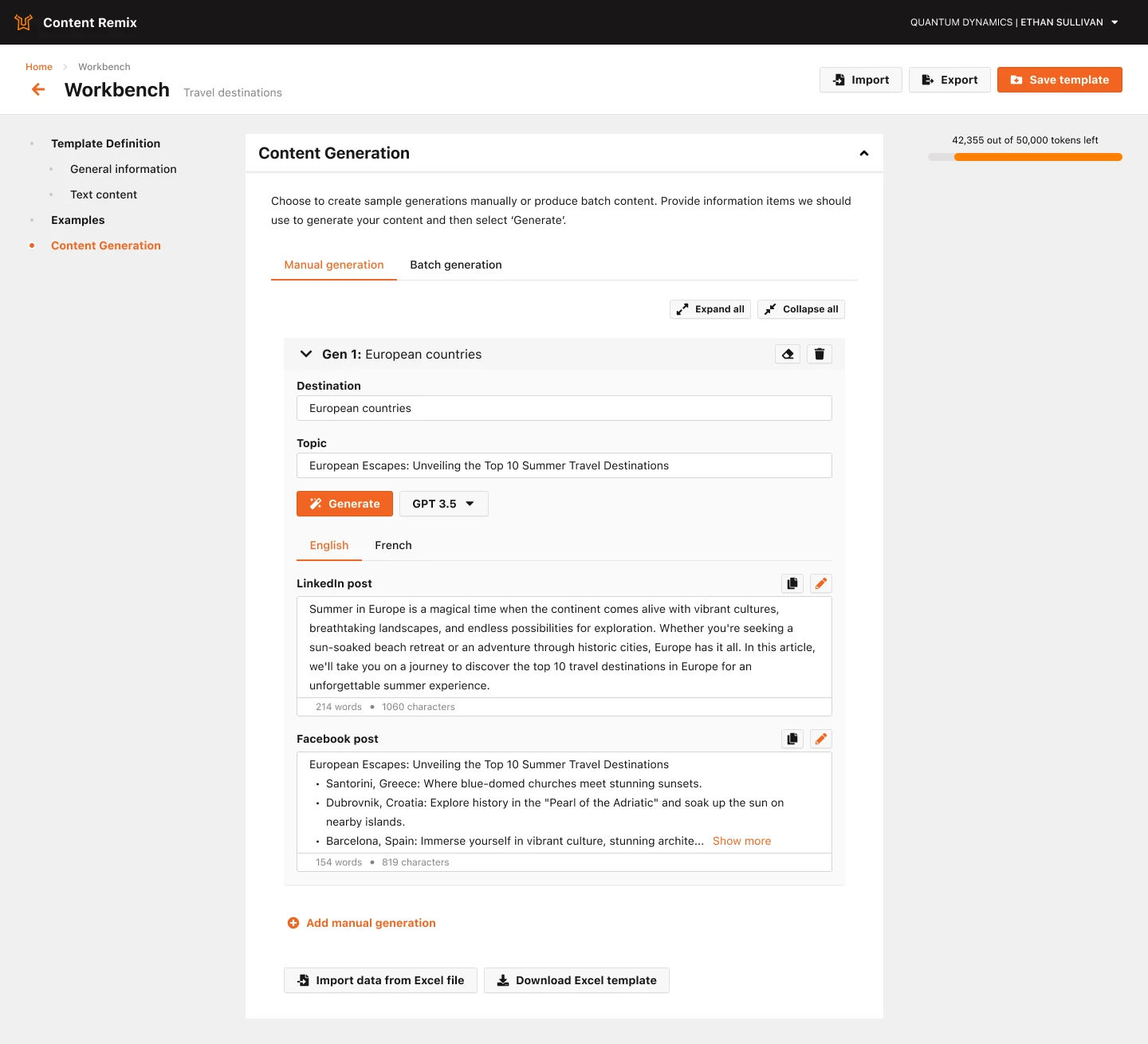Click the Expand all button

(710, 309)
